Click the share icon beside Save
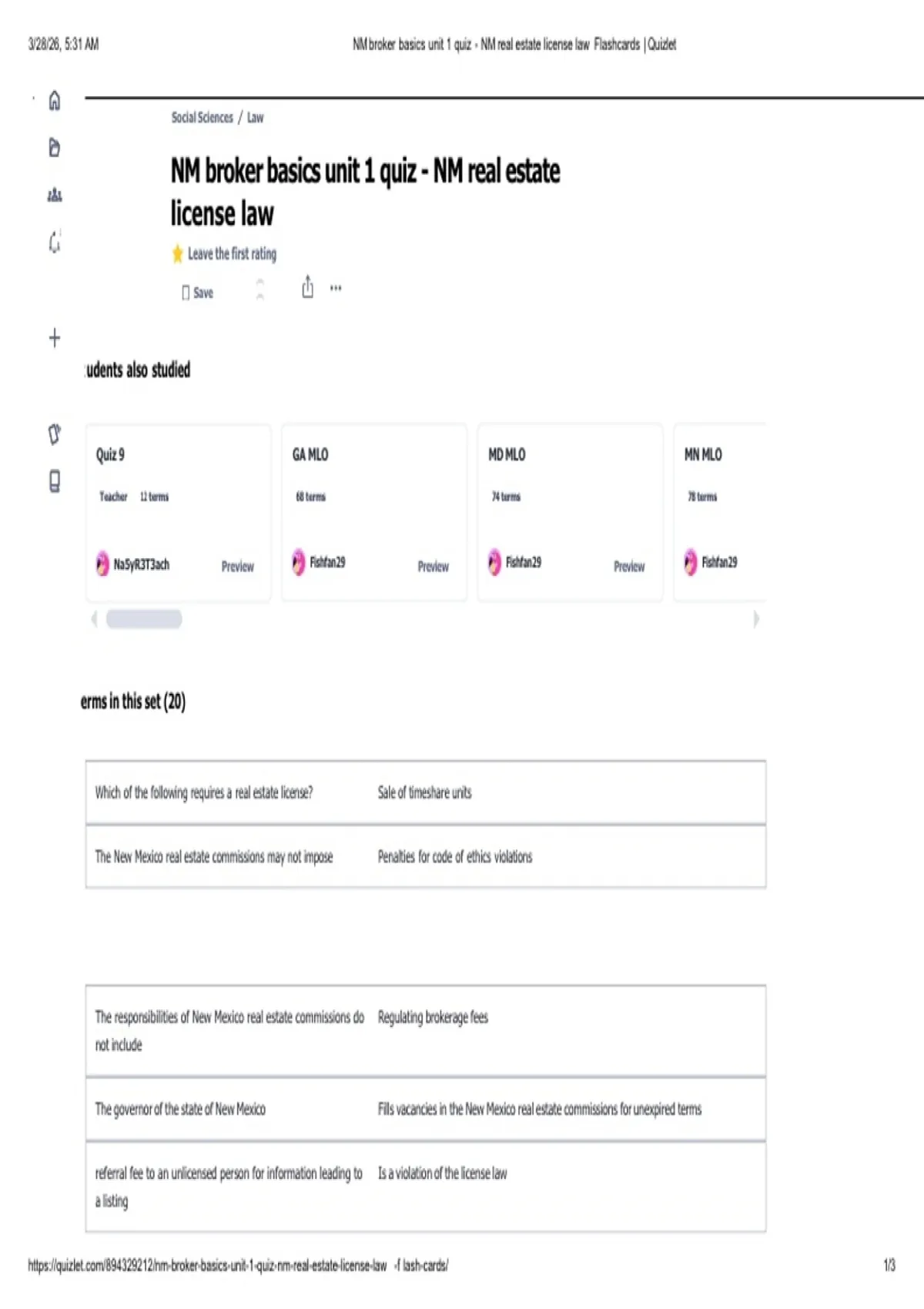The height and width of the screenshot is (1309, 924). tap(308, 287)
